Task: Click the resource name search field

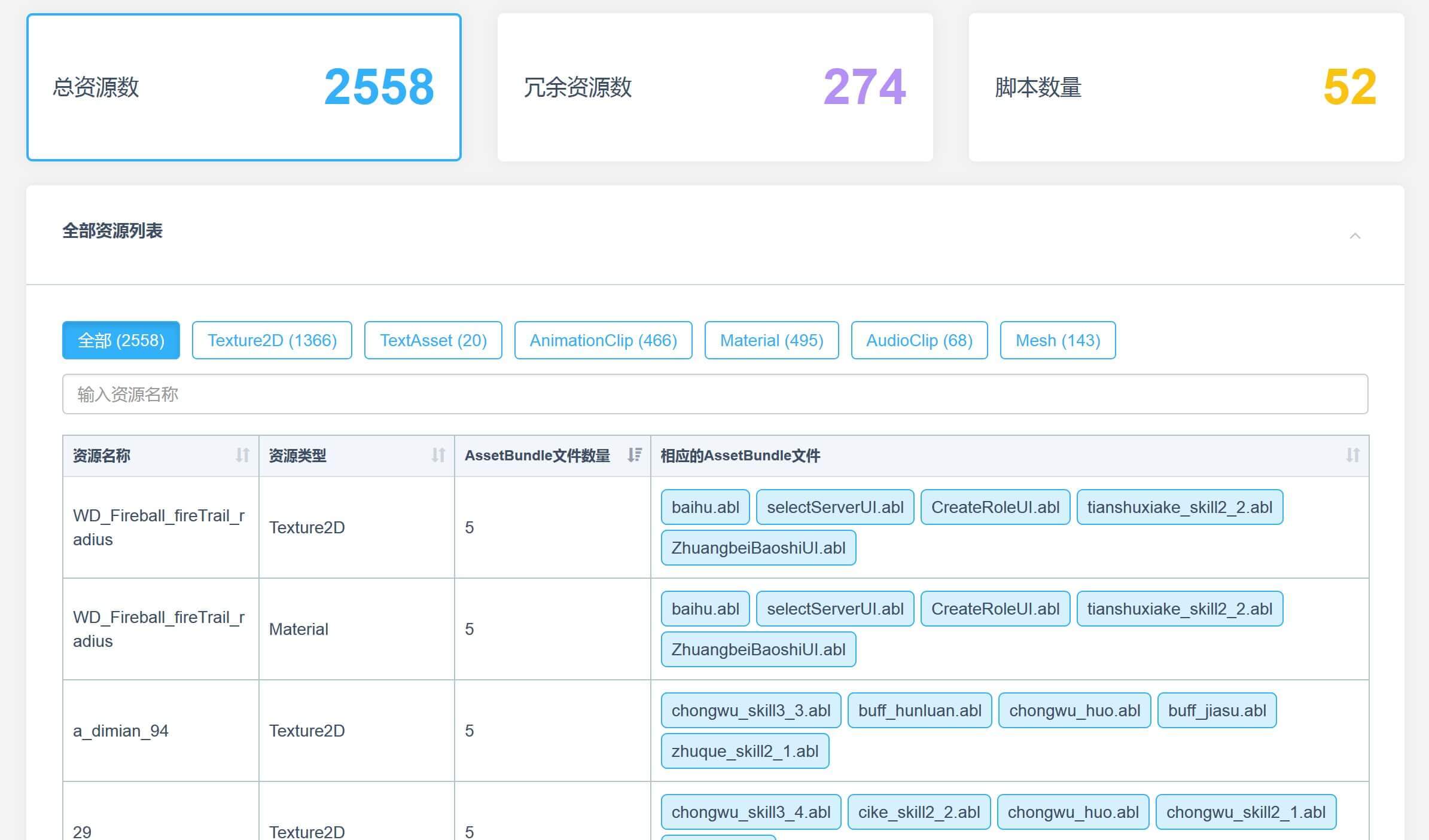Action: [x=715, y=394]
